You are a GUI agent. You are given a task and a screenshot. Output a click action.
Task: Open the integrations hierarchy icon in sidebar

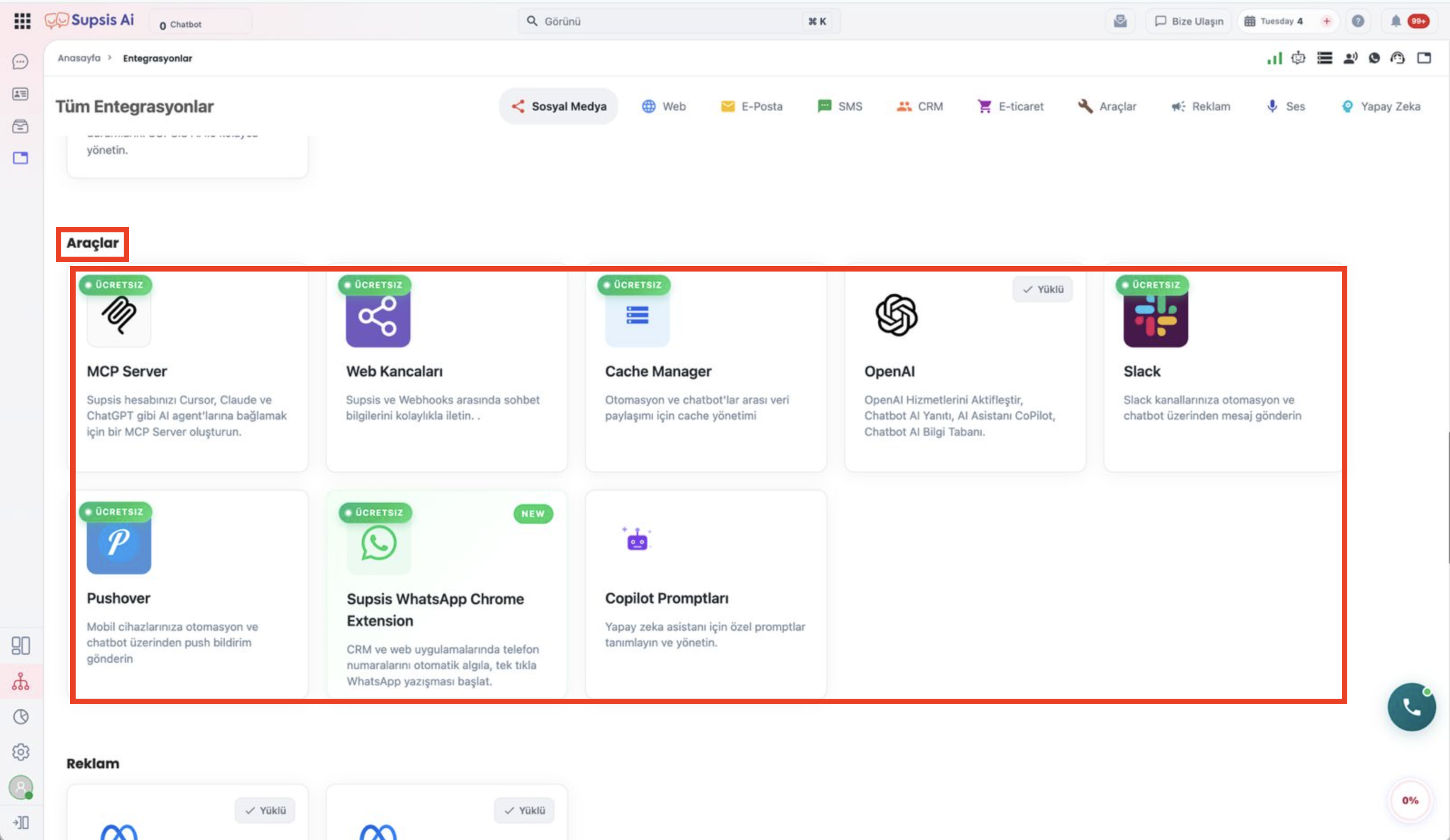click(21, 681)
